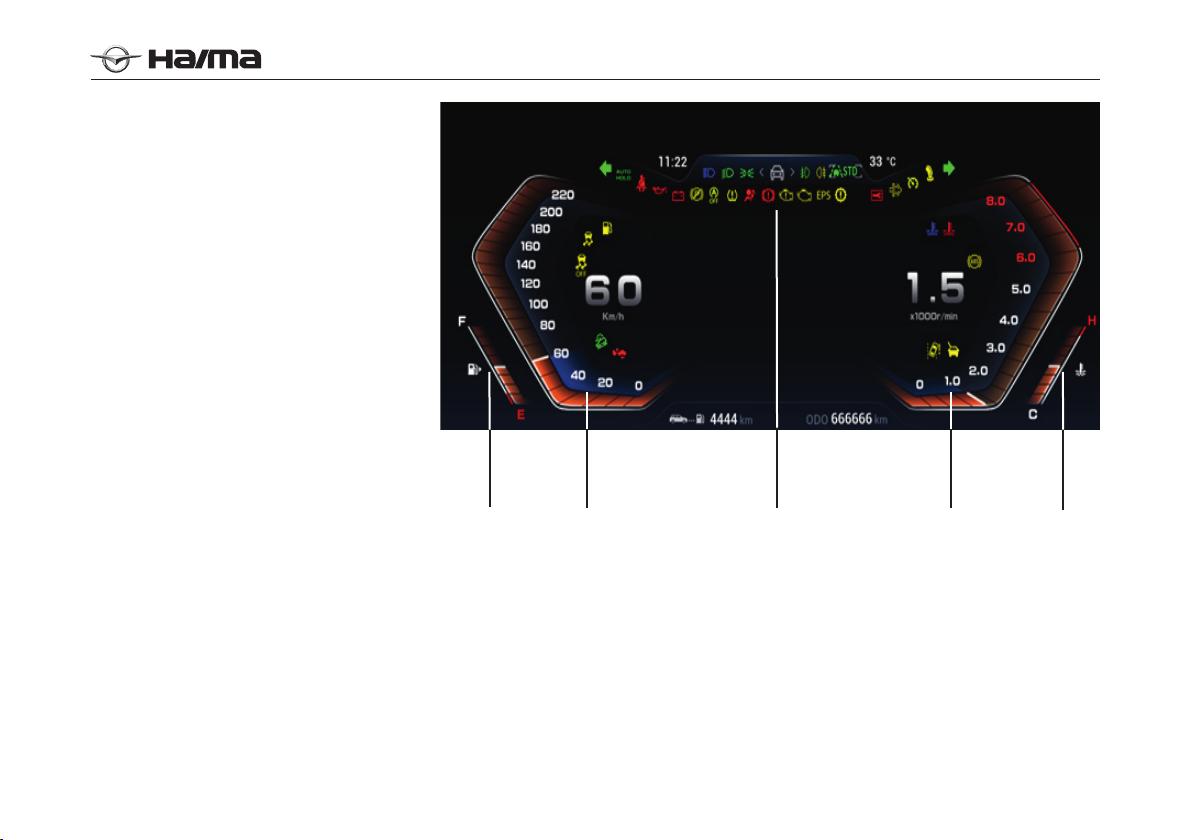Click the yellow ABS warning icon
1192x840 pixels.
[975, 261]
